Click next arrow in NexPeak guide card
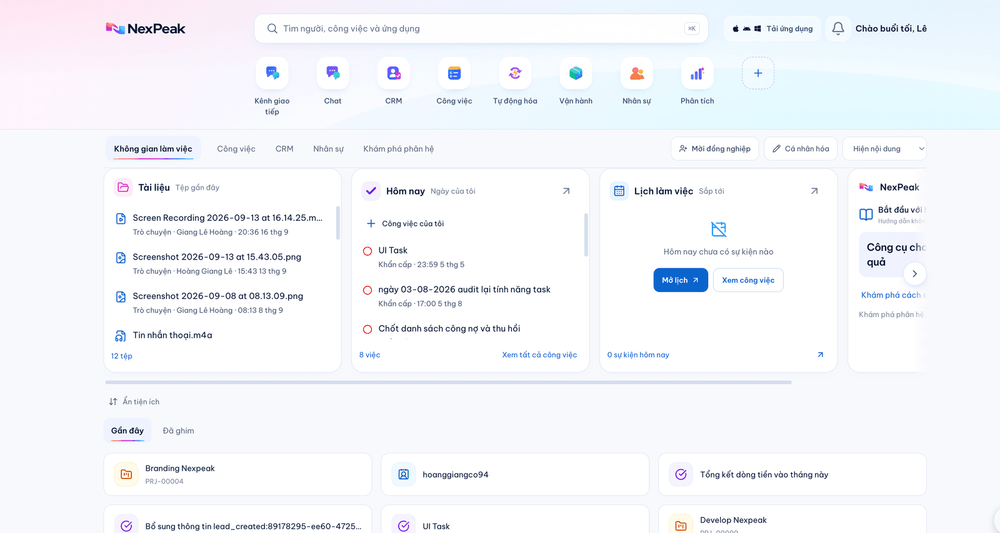This screenshot has width=1000, height=533. (915, 274)
